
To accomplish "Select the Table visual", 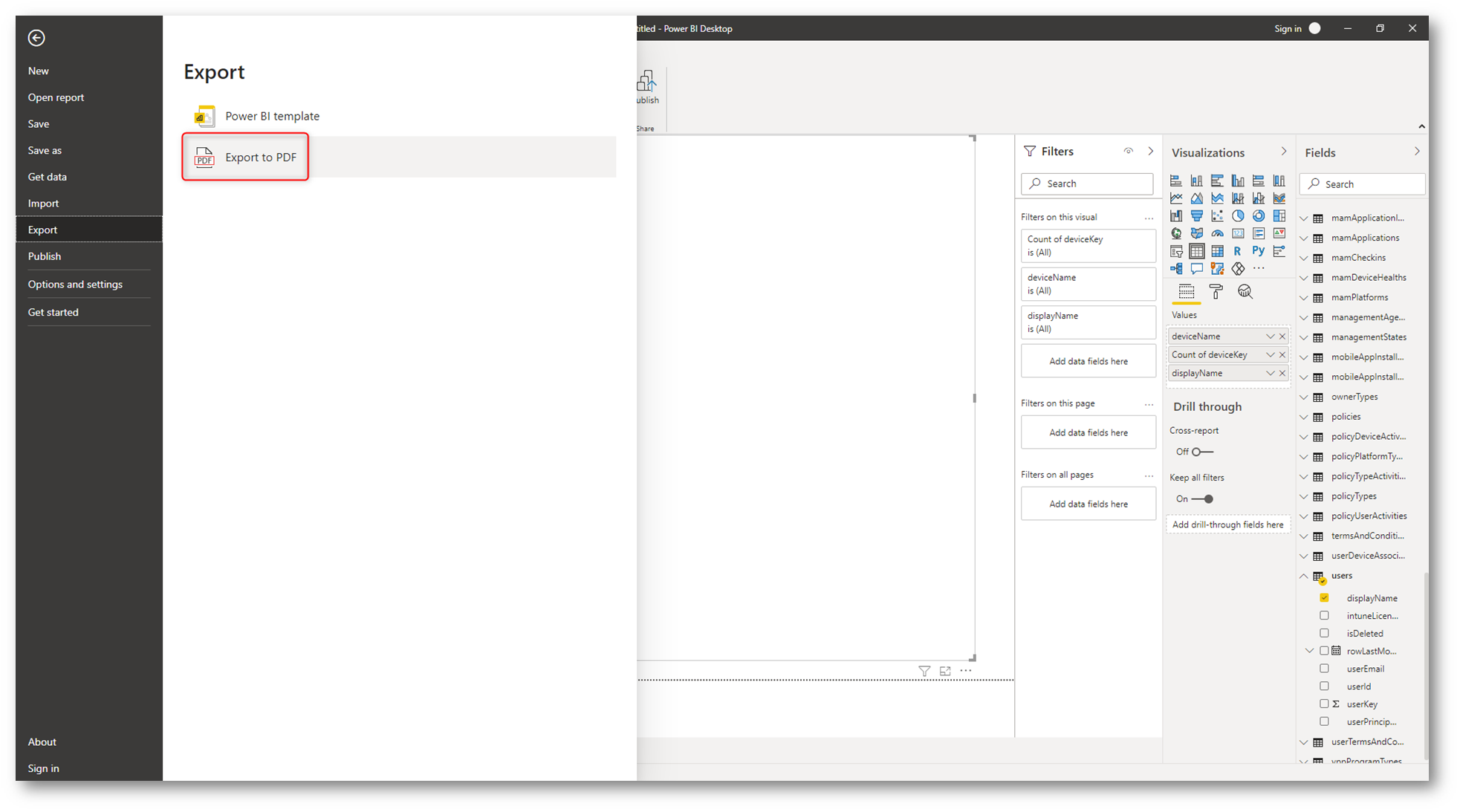I will pos(1196,251).
